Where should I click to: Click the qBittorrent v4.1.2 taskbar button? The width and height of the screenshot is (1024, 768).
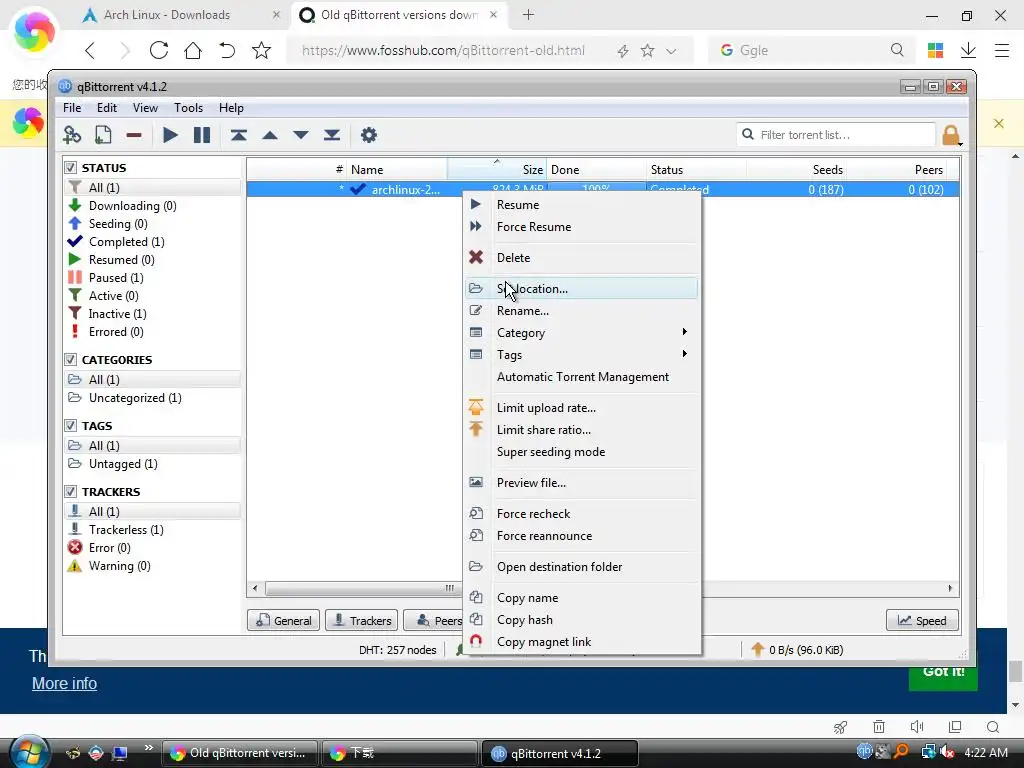[559, 753]
